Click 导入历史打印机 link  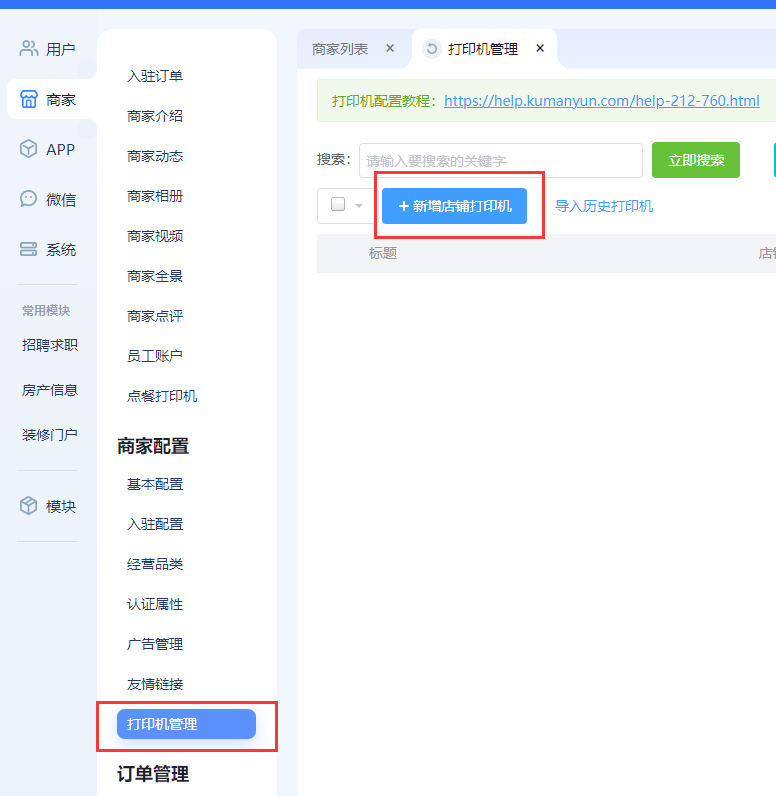tap(604, 206)
